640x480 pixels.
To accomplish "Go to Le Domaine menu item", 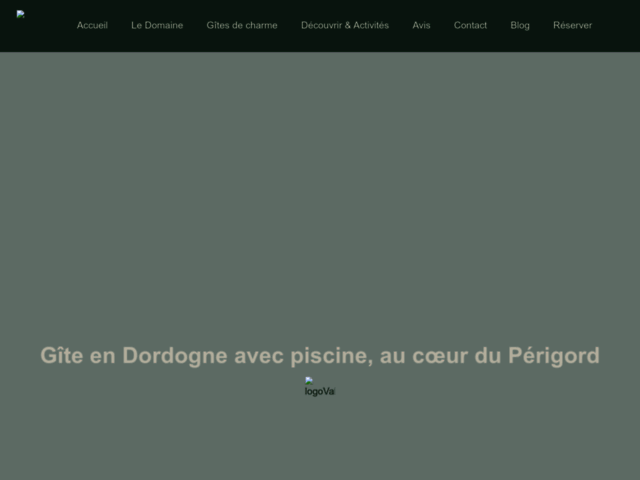I will click(157, 25).
